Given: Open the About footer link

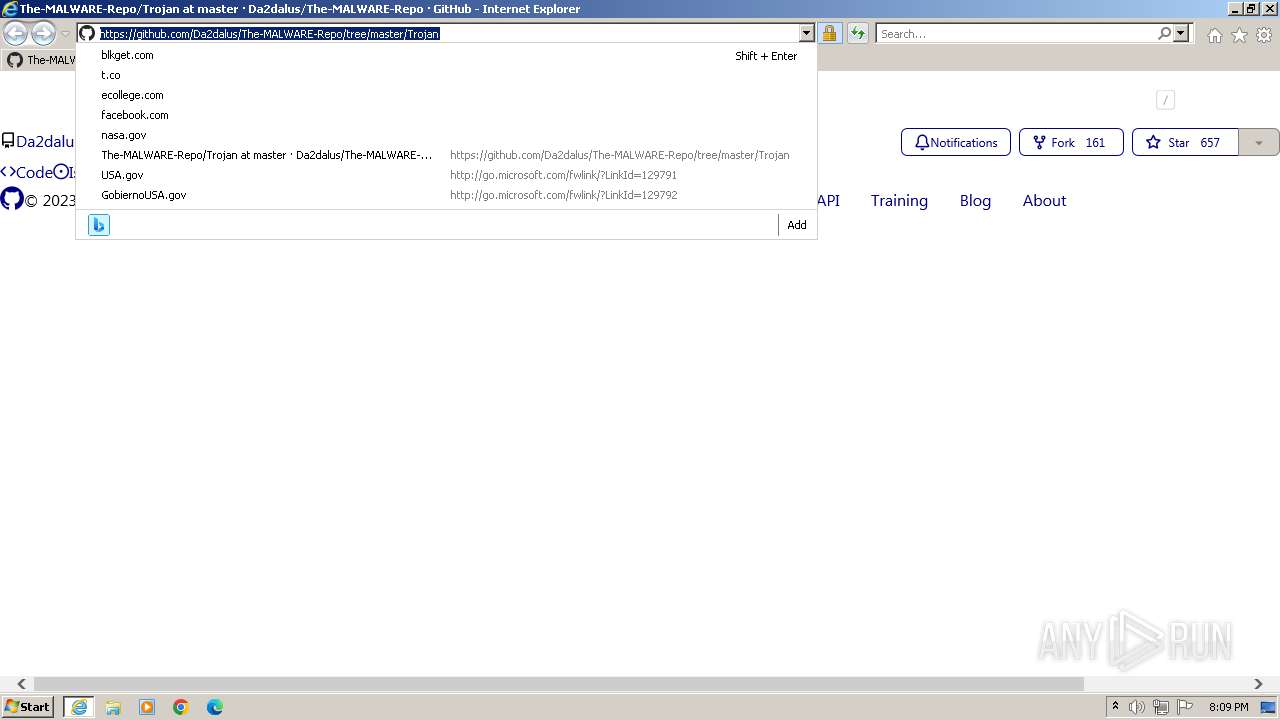Looking at the screenshot, I should point(1044,200).
